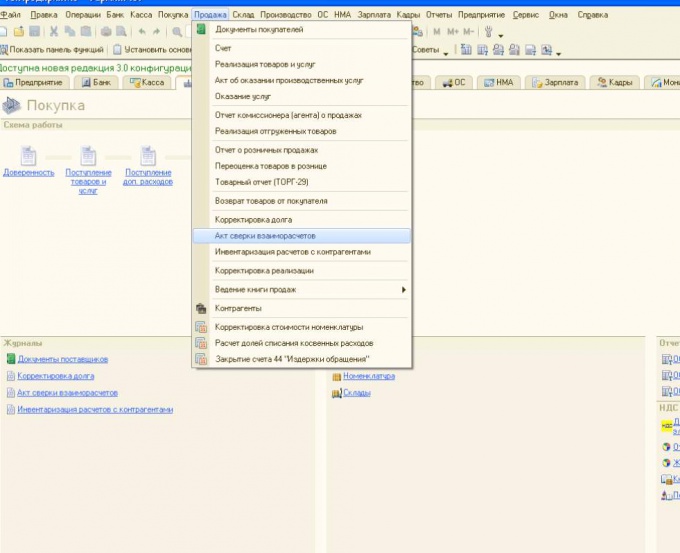Switch to the Касса tab
The width and height of the screenshot is (680, 553).
pyautogui.click(x=147, y=82)
